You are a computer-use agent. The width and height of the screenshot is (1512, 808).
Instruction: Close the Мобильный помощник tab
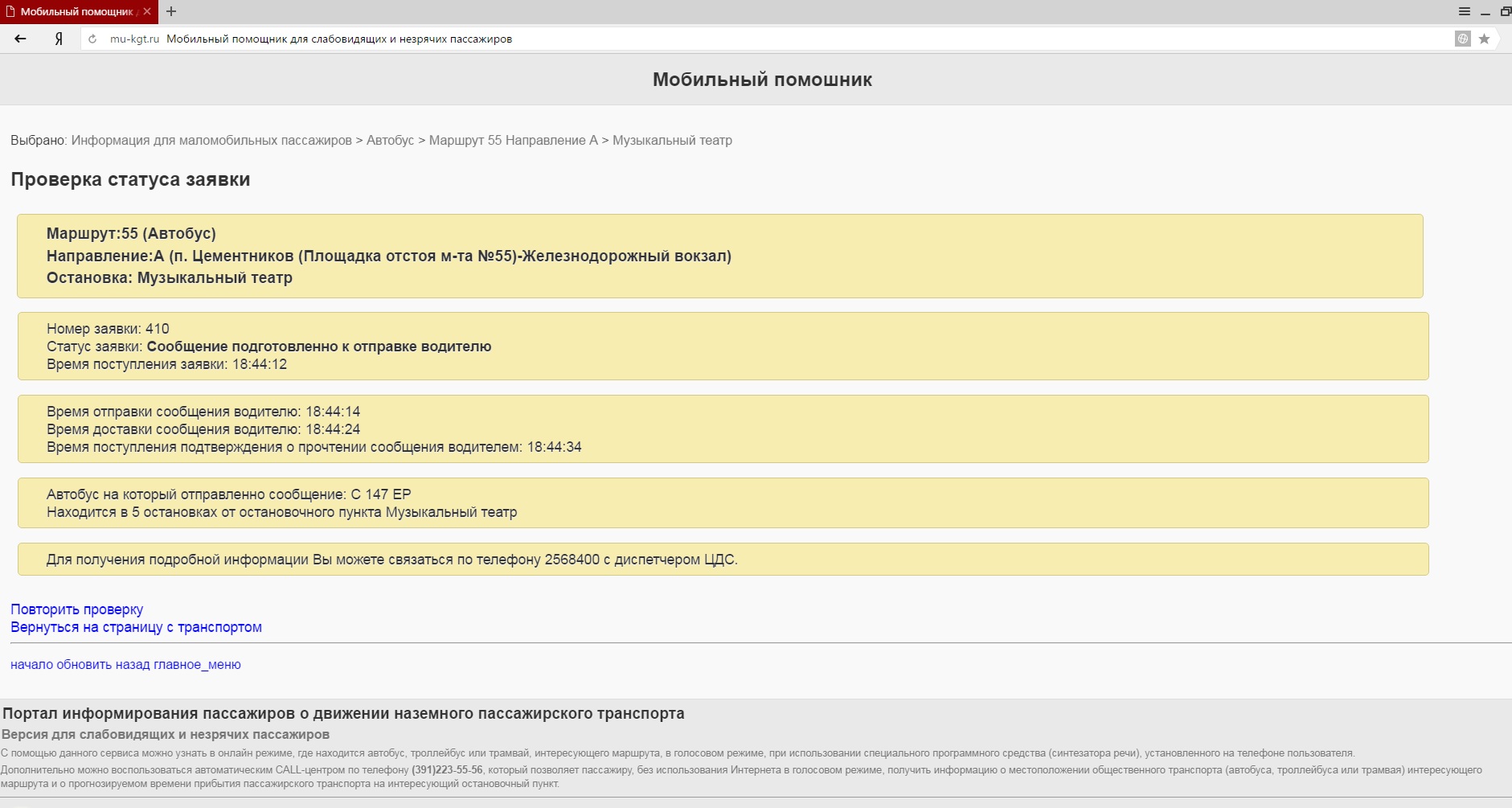pos(147,11)
